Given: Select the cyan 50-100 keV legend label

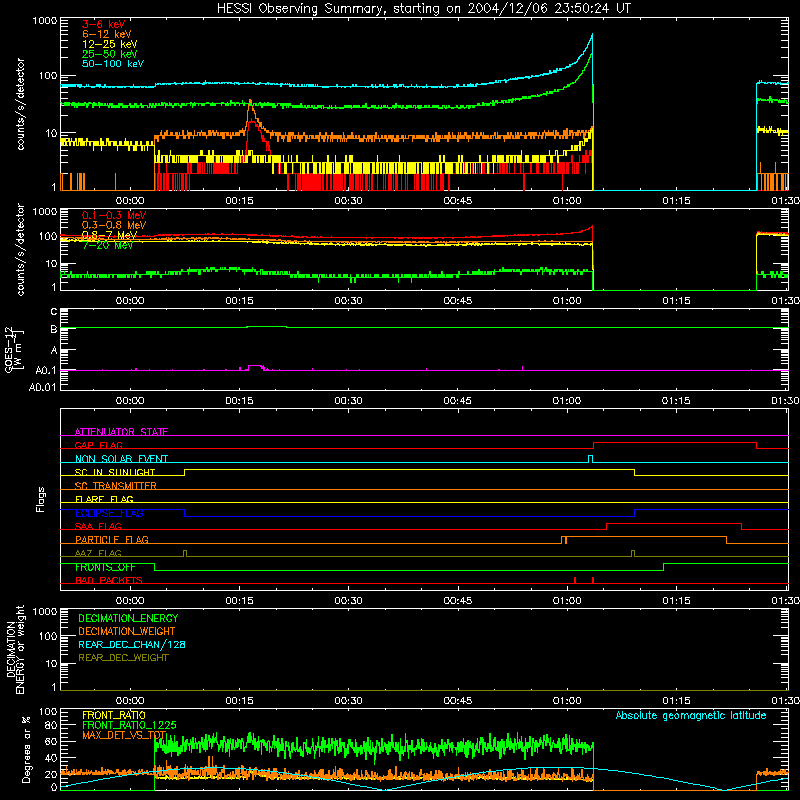Looking at the screenshot, I should (x=113, y=64).
